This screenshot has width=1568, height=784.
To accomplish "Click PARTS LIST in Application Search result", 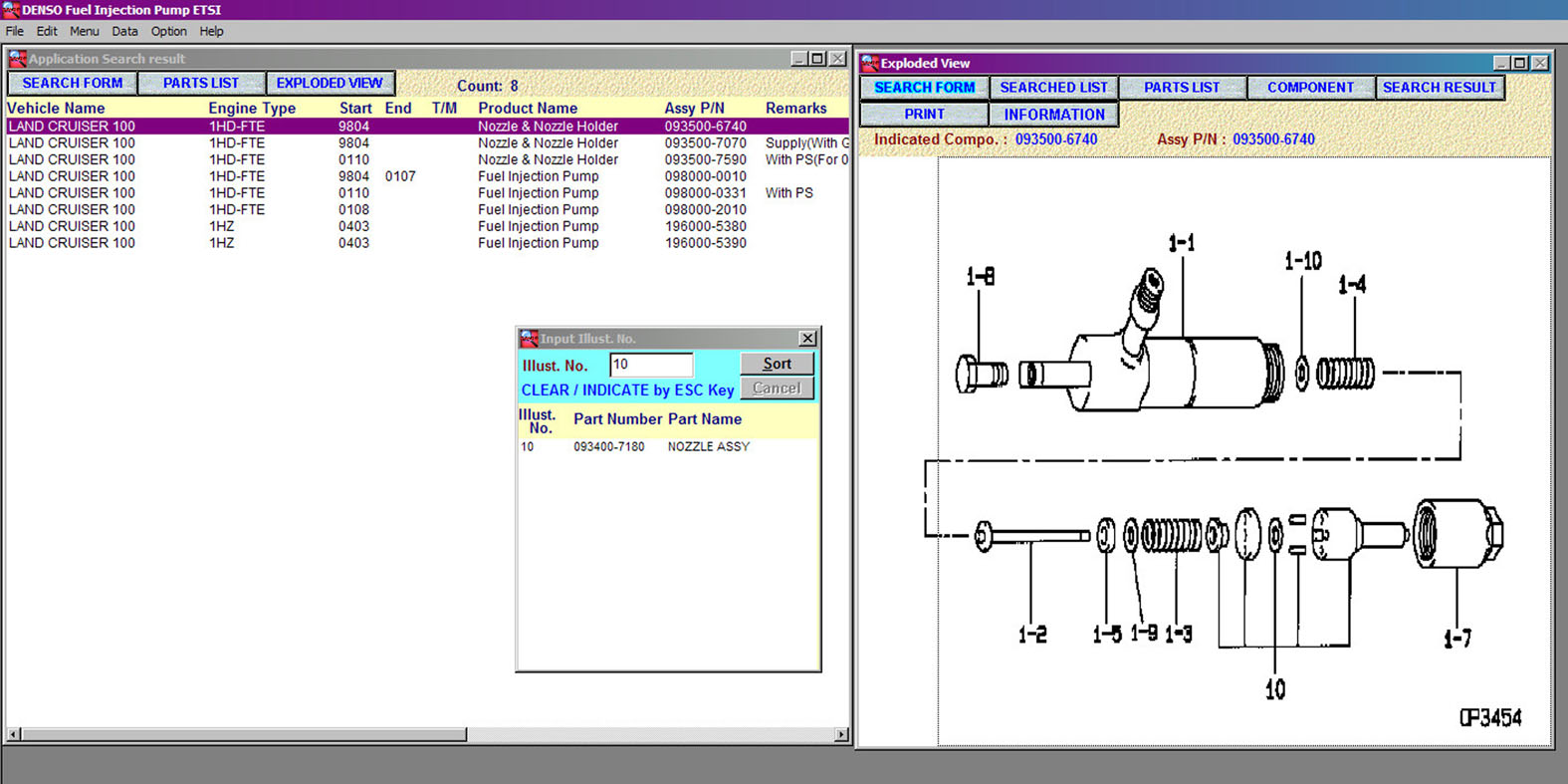I will pos(201,84).
